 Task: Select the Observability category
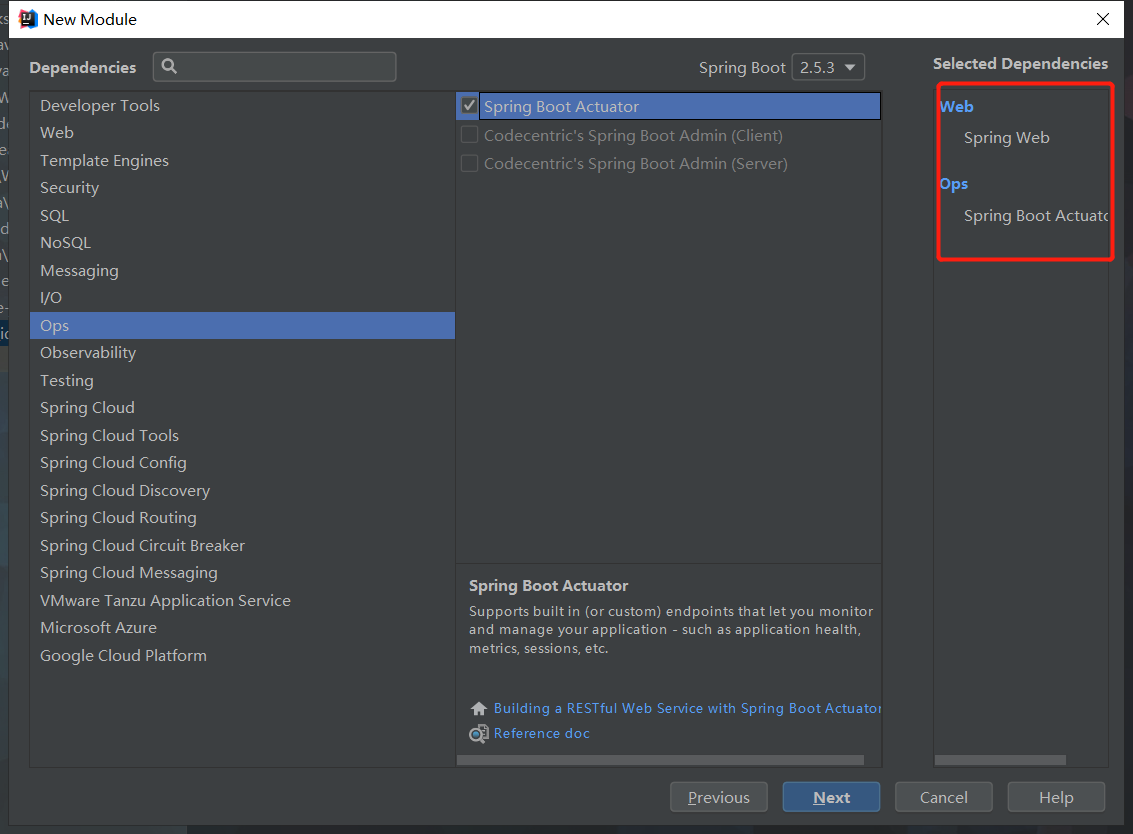(242, 353)
